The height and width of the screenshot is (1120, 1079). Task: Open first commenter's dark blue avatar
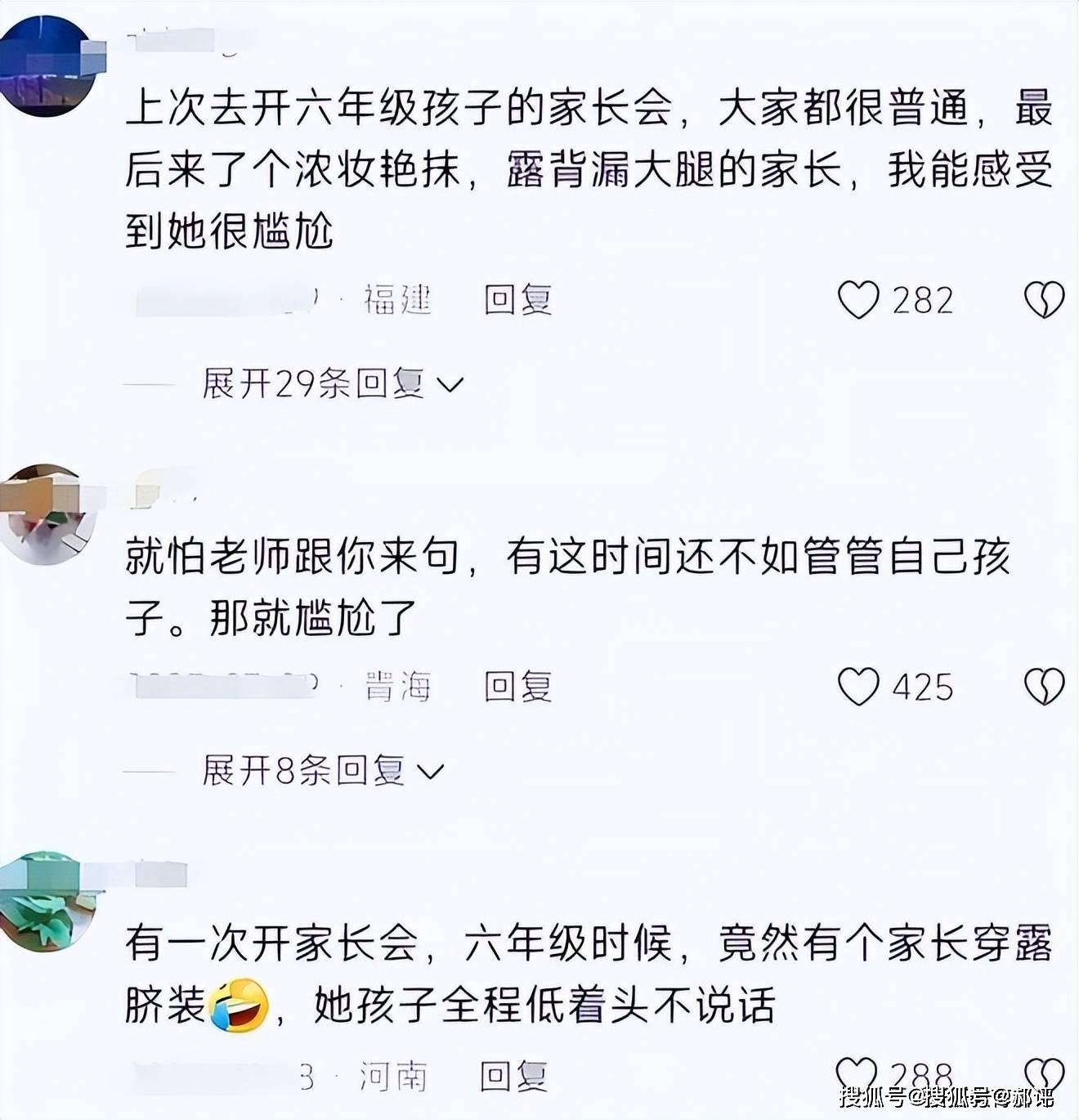[47, 65]
